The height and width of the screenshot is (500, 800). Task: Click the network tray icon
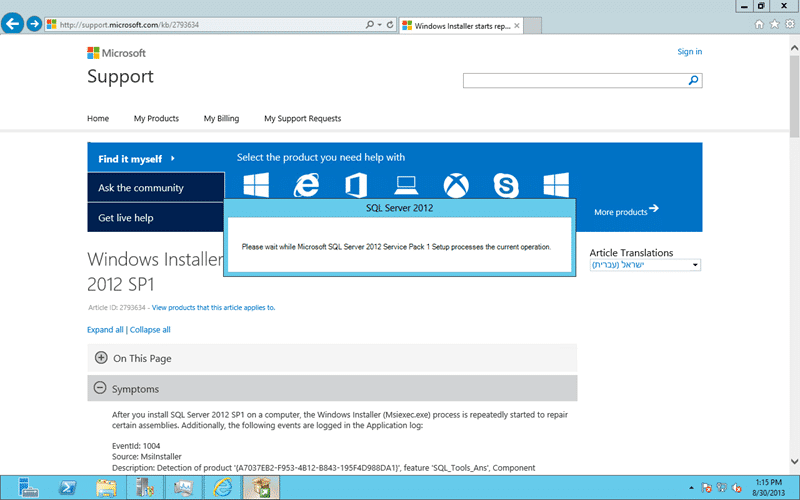click(721, 488)
